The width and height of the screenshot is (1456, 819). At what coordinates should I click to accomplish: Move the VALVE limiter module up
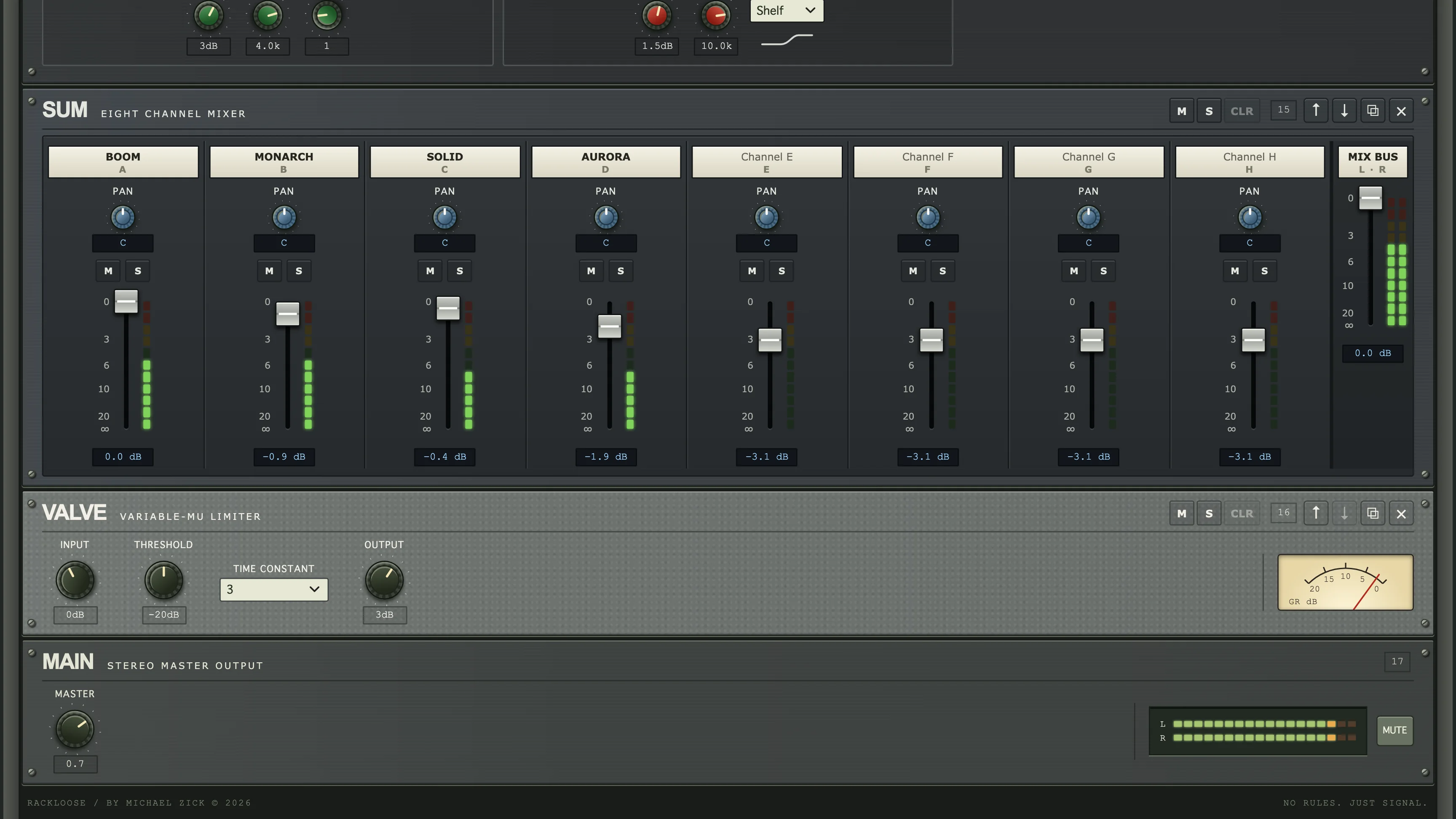[1316, 513]
